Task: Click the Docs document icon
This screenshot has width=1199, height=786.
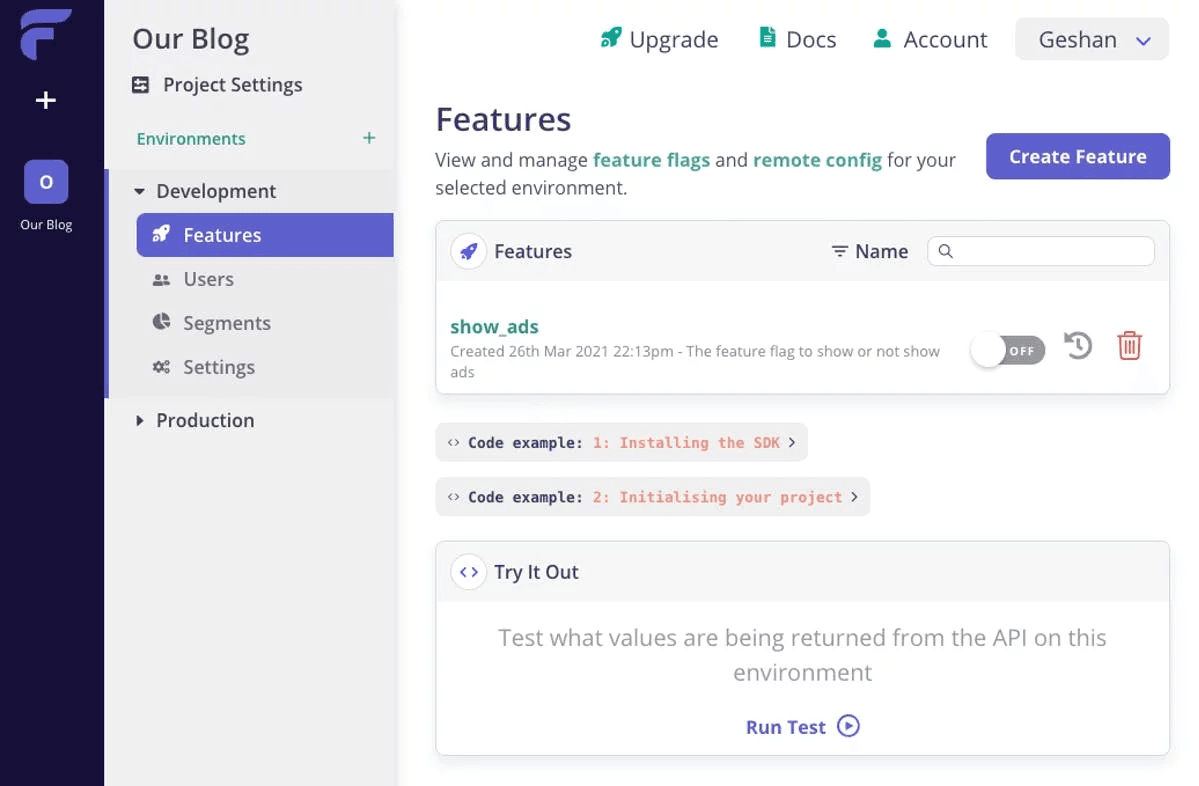Action: 767,37
